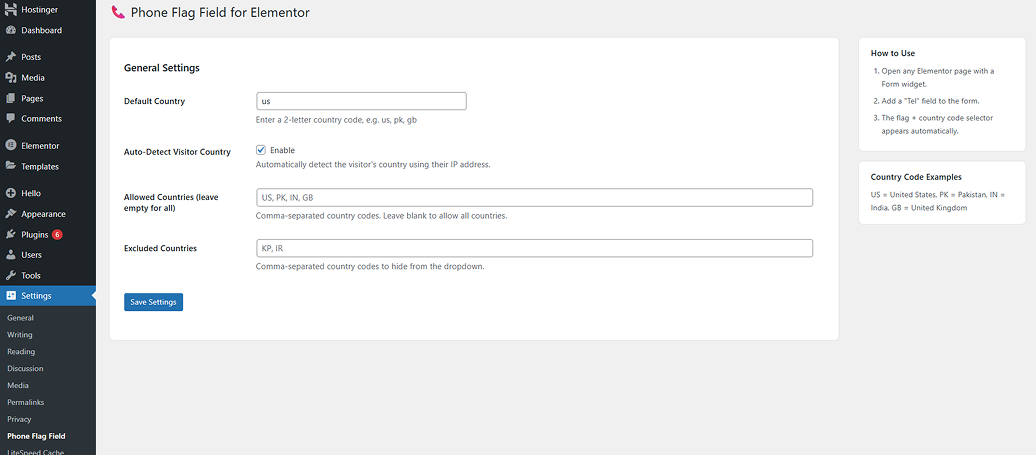
Task: Open Permalinks settings submenu item
Action: pyautogui.click(x=25, y=402)
